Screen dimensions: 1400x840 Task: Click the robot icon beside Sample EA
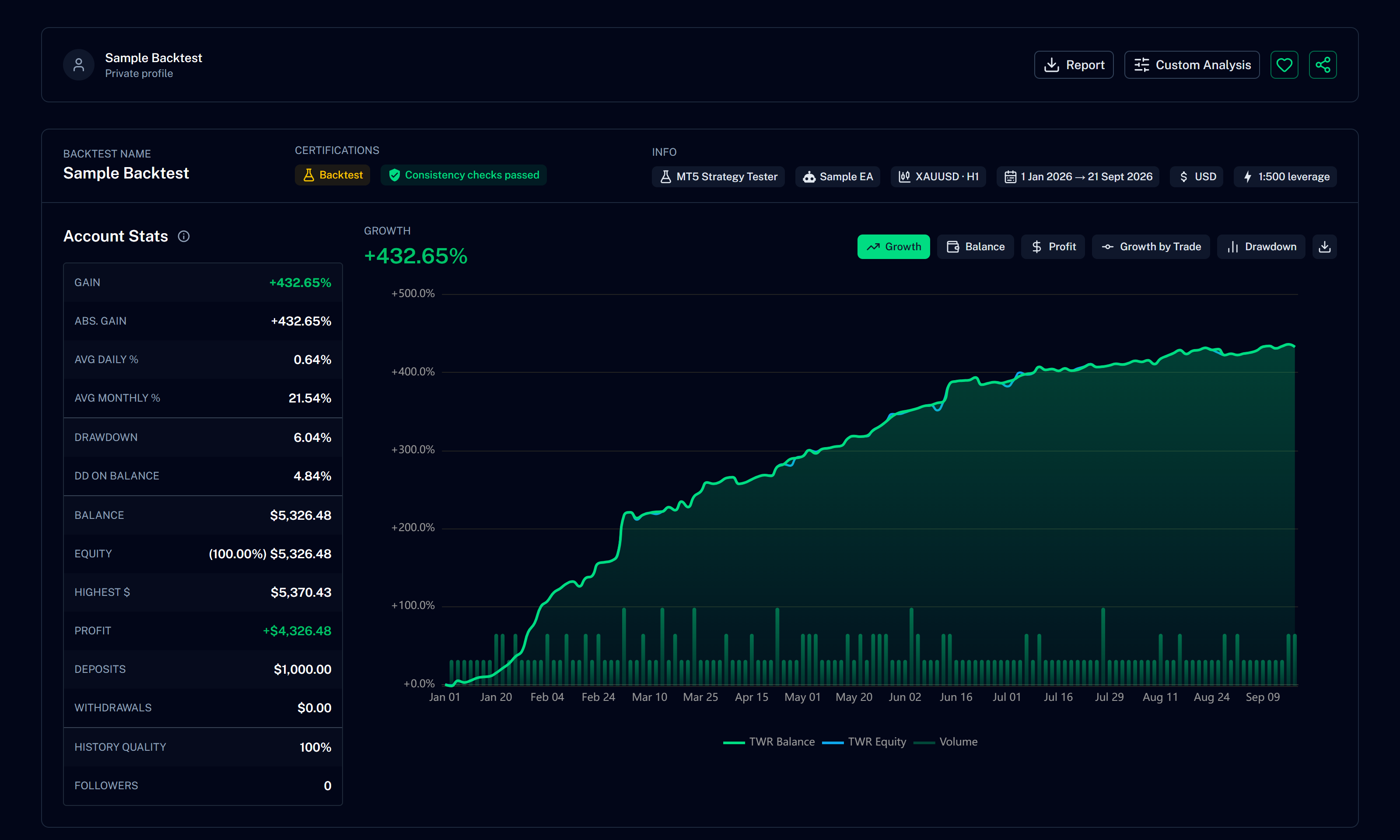[x=809, y=177]
